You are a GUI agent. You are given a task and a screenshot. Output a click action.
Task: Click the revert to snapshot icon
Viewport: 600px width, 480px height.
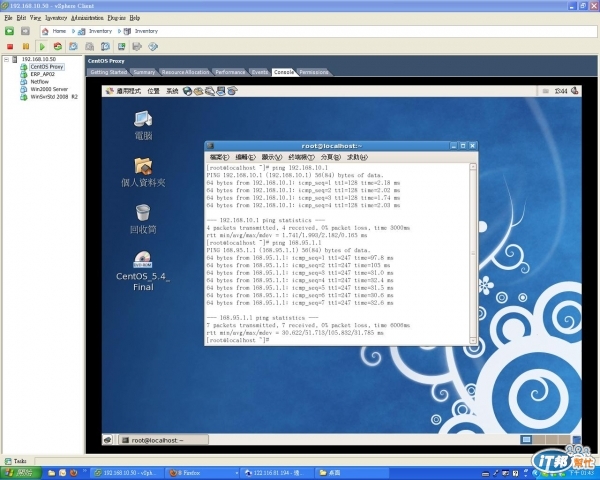pos(89,47)
